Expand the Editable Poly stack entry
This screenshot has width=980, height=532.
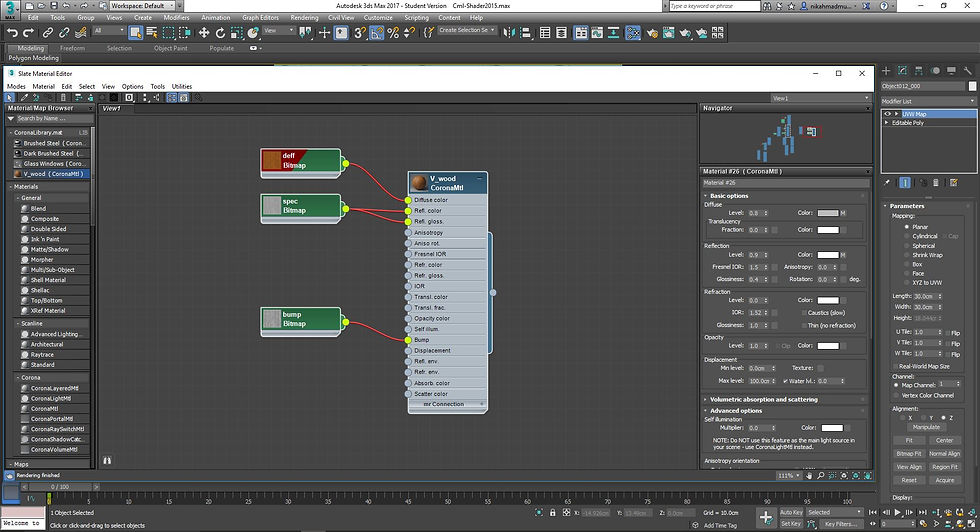pos(887,123)
